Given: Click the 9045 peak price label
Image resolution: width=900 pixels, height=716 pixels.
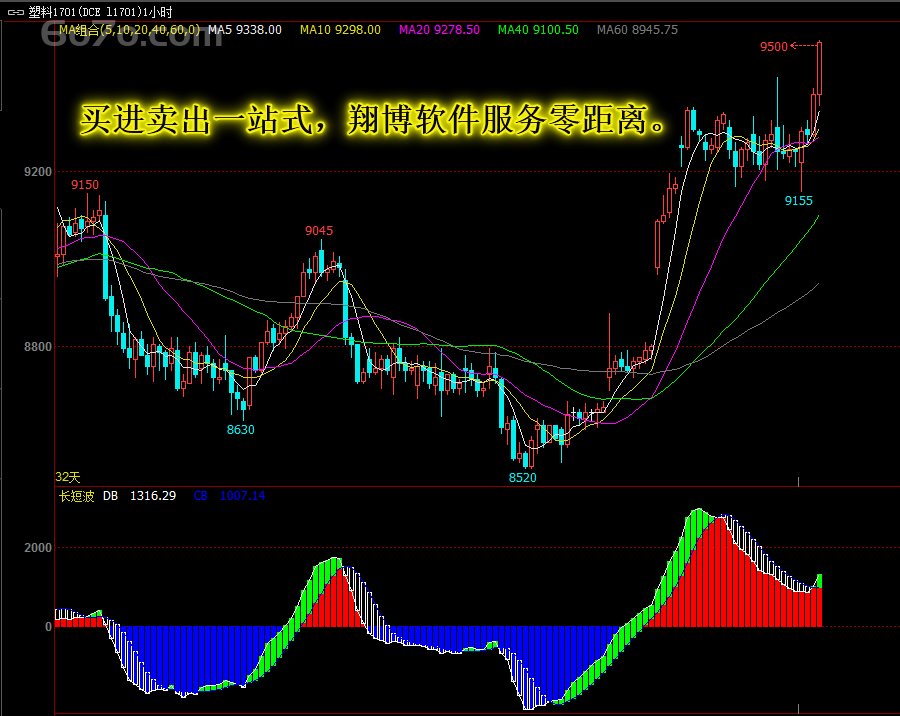Looking at the screenshot, I should (319, 230).
